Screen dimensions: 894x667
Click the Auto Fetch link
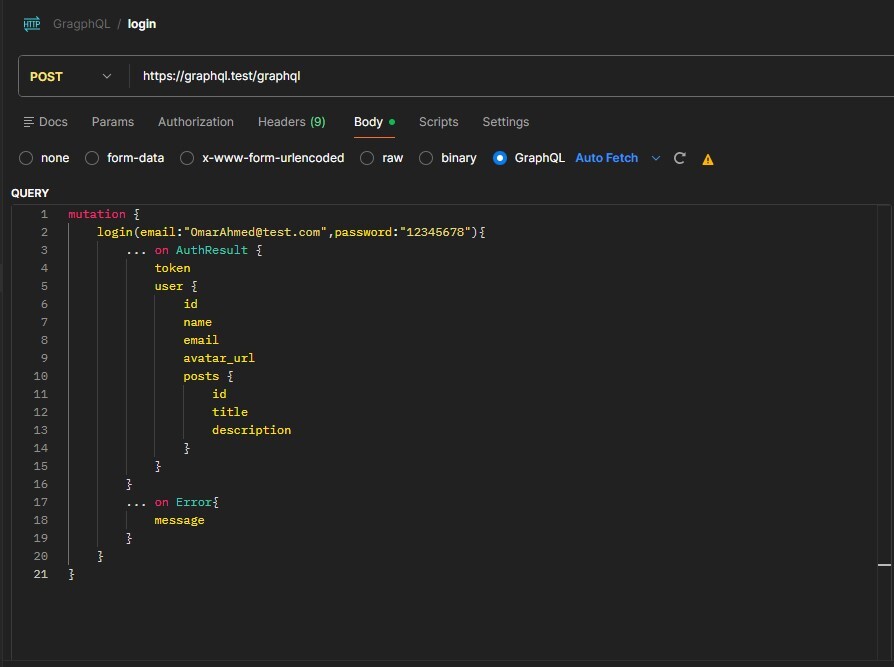606,158
